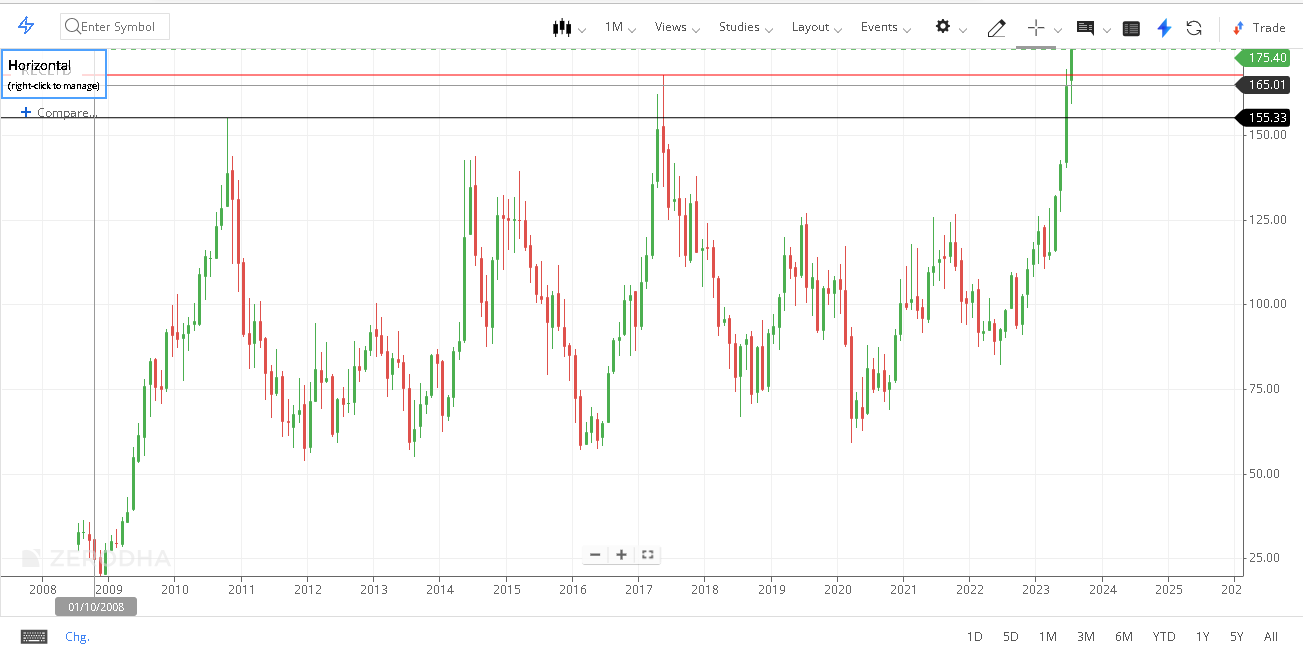Click the comment callout icon
The width and height of the screenshot is (1303, 658).
point(1085,27)
